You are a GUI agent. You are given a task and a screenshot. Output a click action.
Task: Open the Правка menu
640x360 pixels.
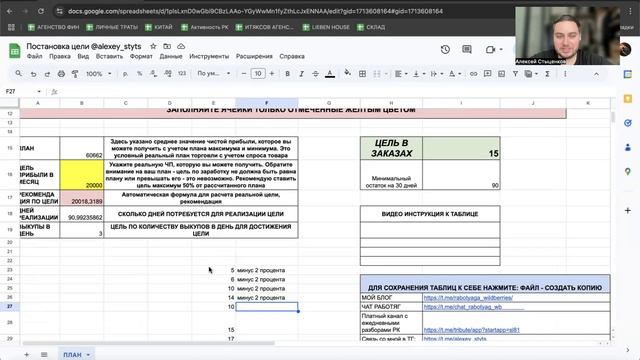pyautogui.click(x=60, y=56)
